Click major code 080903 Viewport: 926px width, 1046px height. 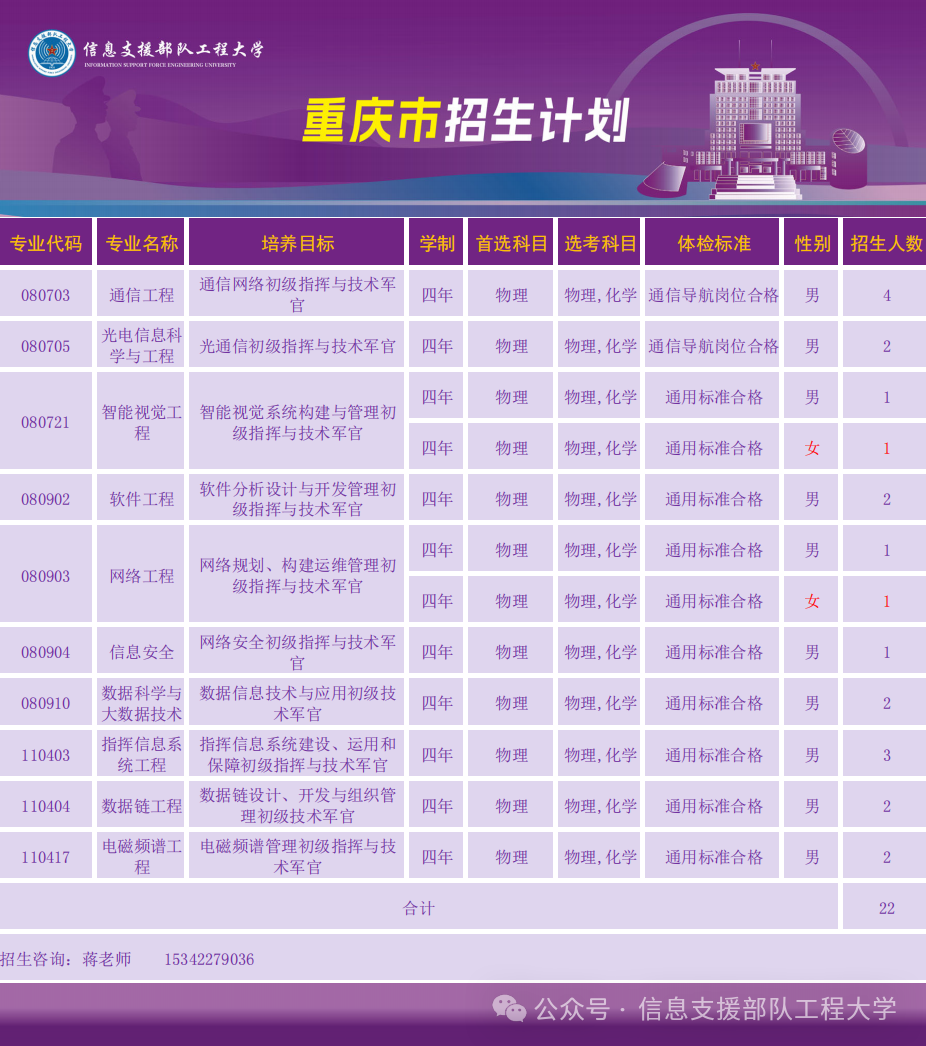point(45,576)
